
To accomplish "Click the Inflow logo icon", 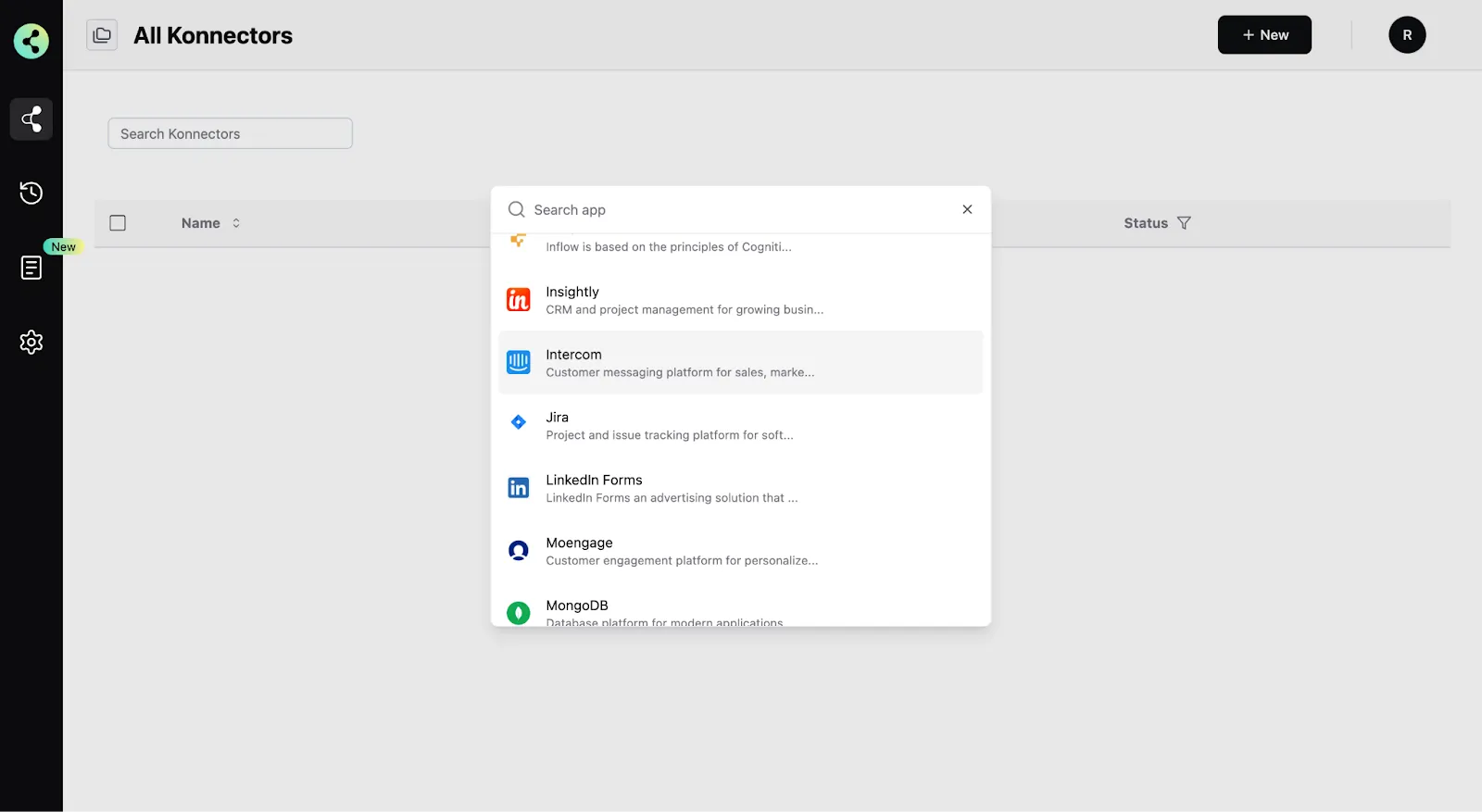I will [x=519, y=241].
